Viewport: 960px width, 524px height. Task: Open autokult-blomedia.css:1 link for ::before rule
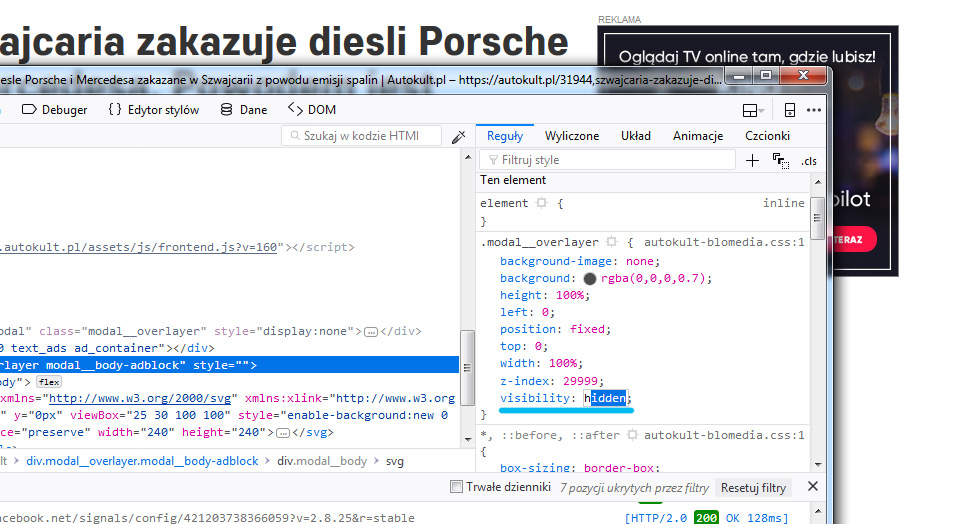724,435
